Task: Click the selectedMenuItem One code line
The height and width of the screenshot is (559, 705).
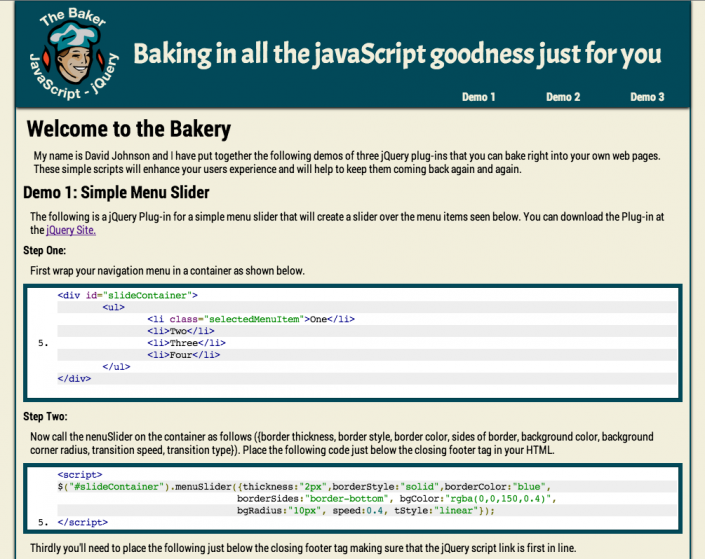Action: coord(251,319)
